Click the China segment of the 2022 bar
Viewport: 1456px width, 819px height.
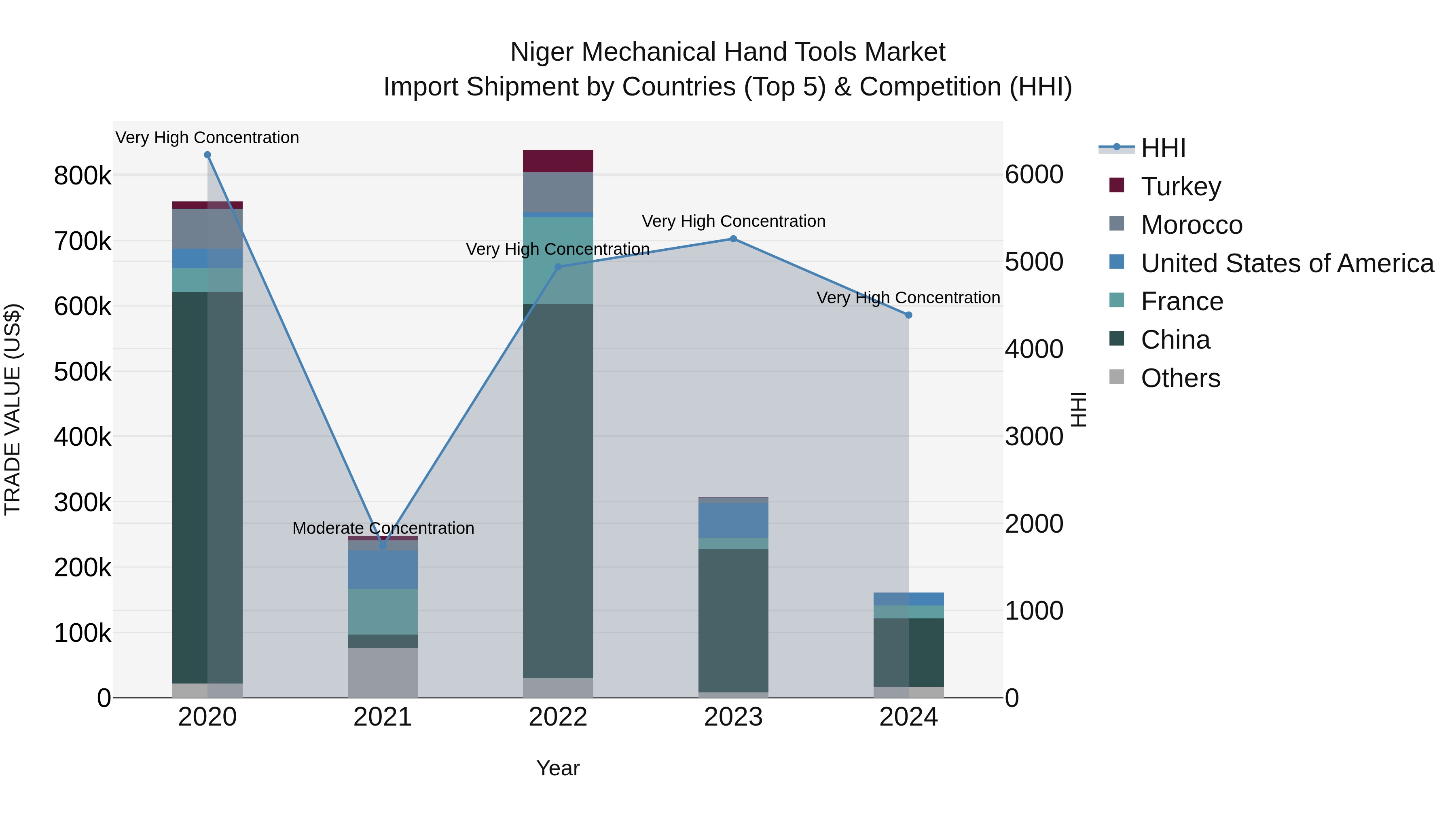[x=558, y=491]
